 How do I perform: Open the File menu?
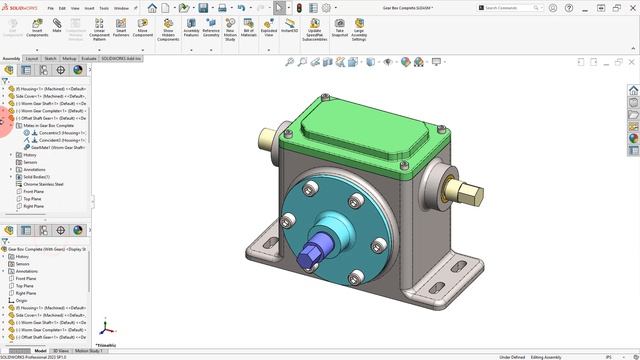(51, 8)
